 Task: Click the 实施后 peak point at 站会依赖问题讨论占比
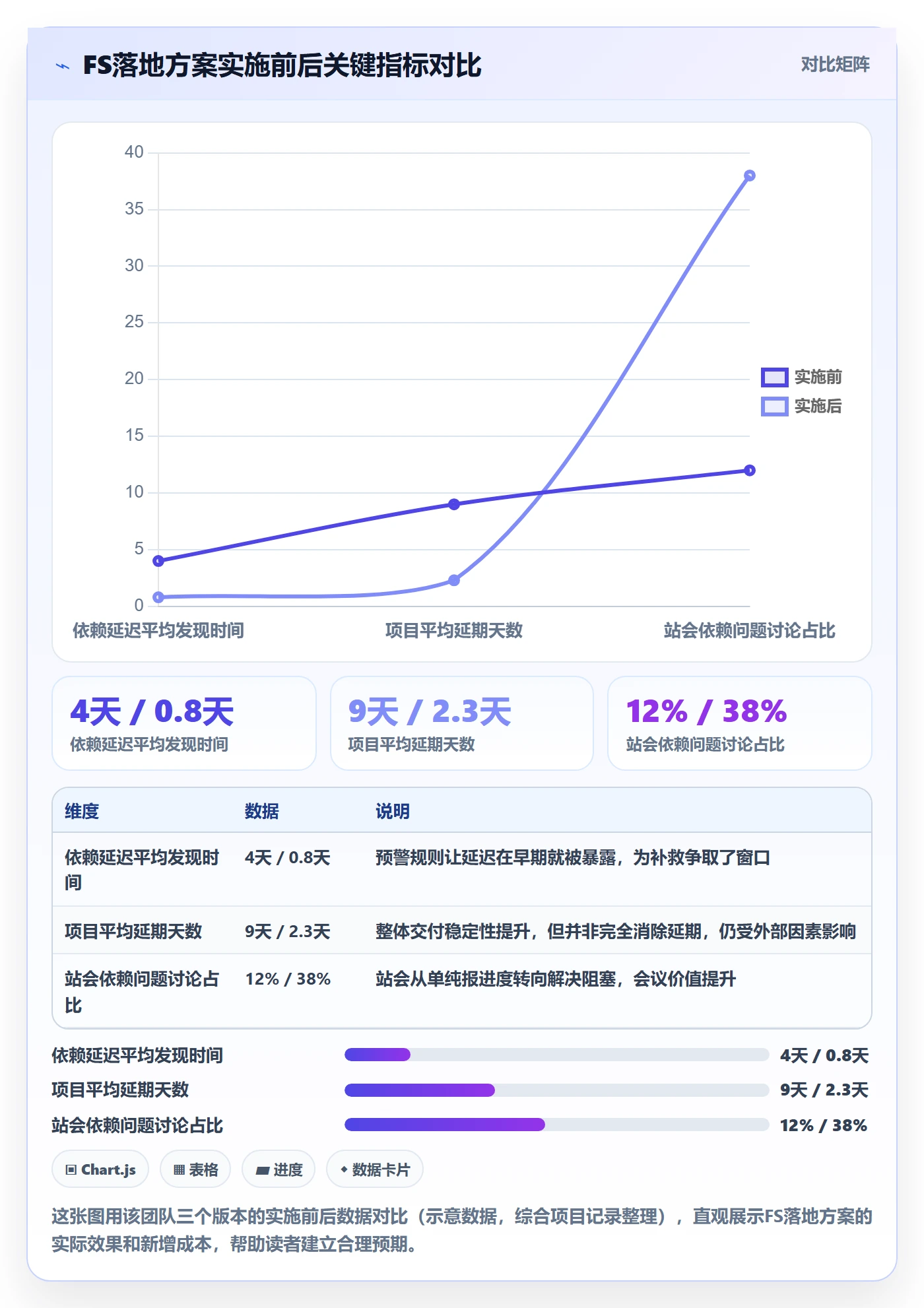(750, 176)
